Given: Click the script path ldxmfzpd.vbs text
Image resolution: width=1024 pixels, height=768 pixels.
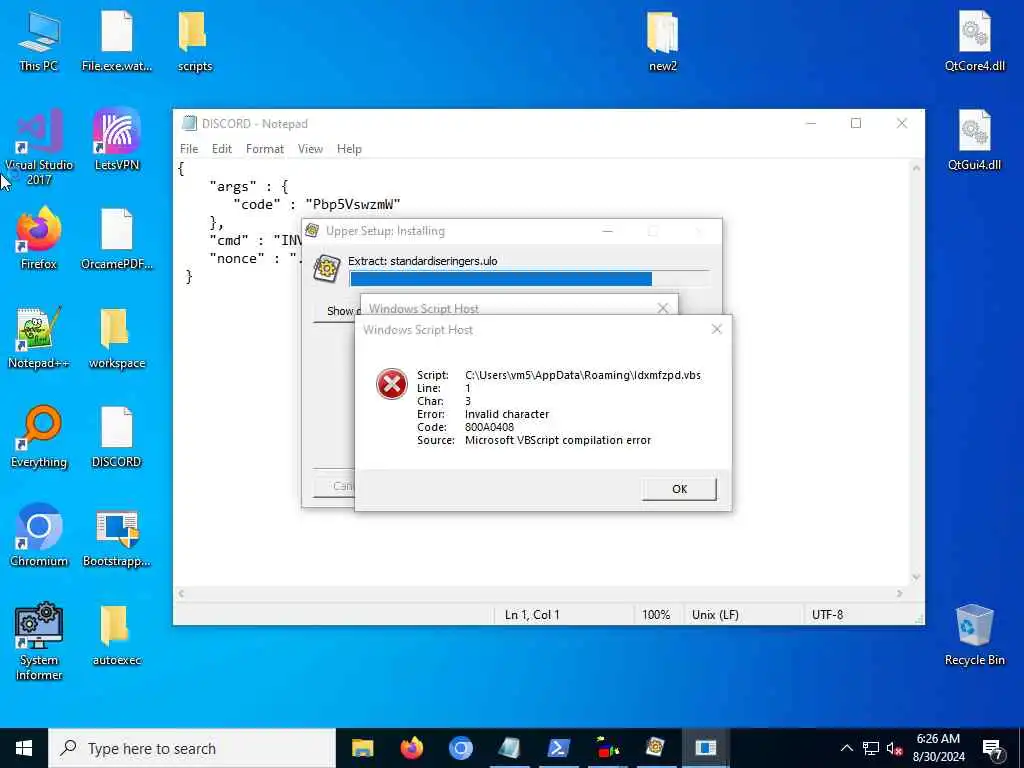Looking at the screenshot, I should pos(583,375).
